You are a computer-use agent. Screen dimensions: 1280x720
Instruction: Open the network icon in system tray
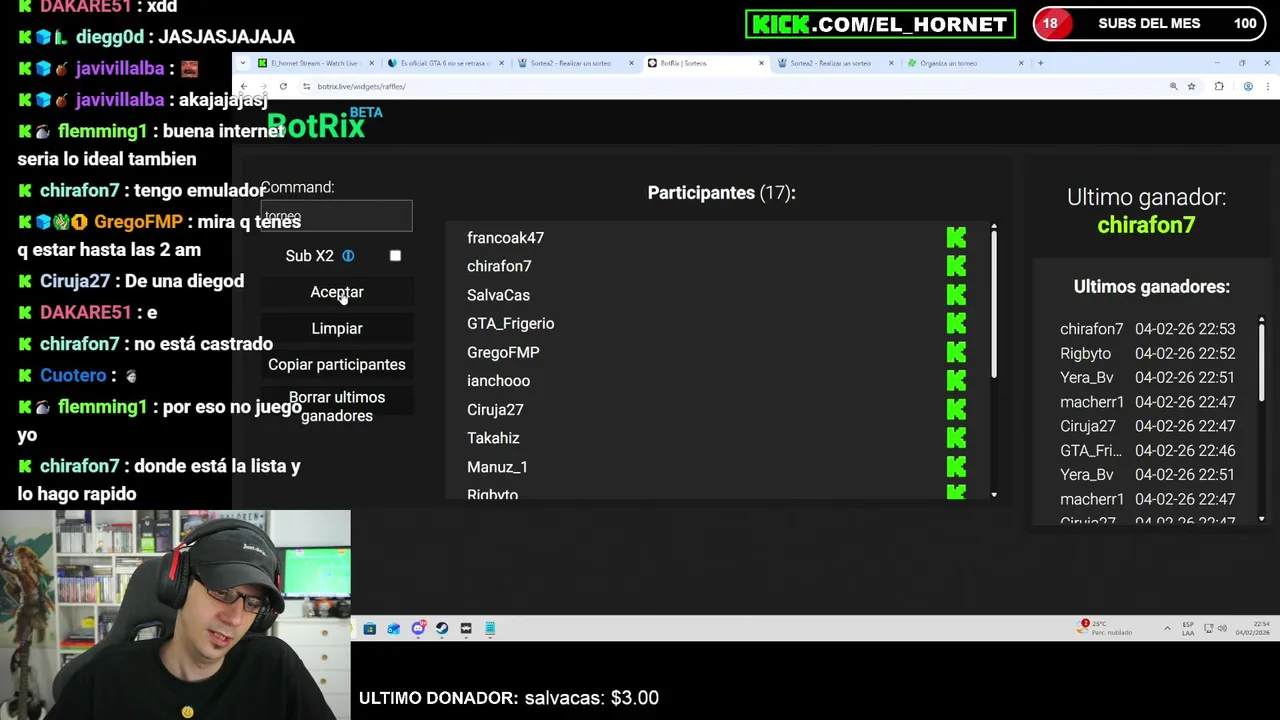1208,628
